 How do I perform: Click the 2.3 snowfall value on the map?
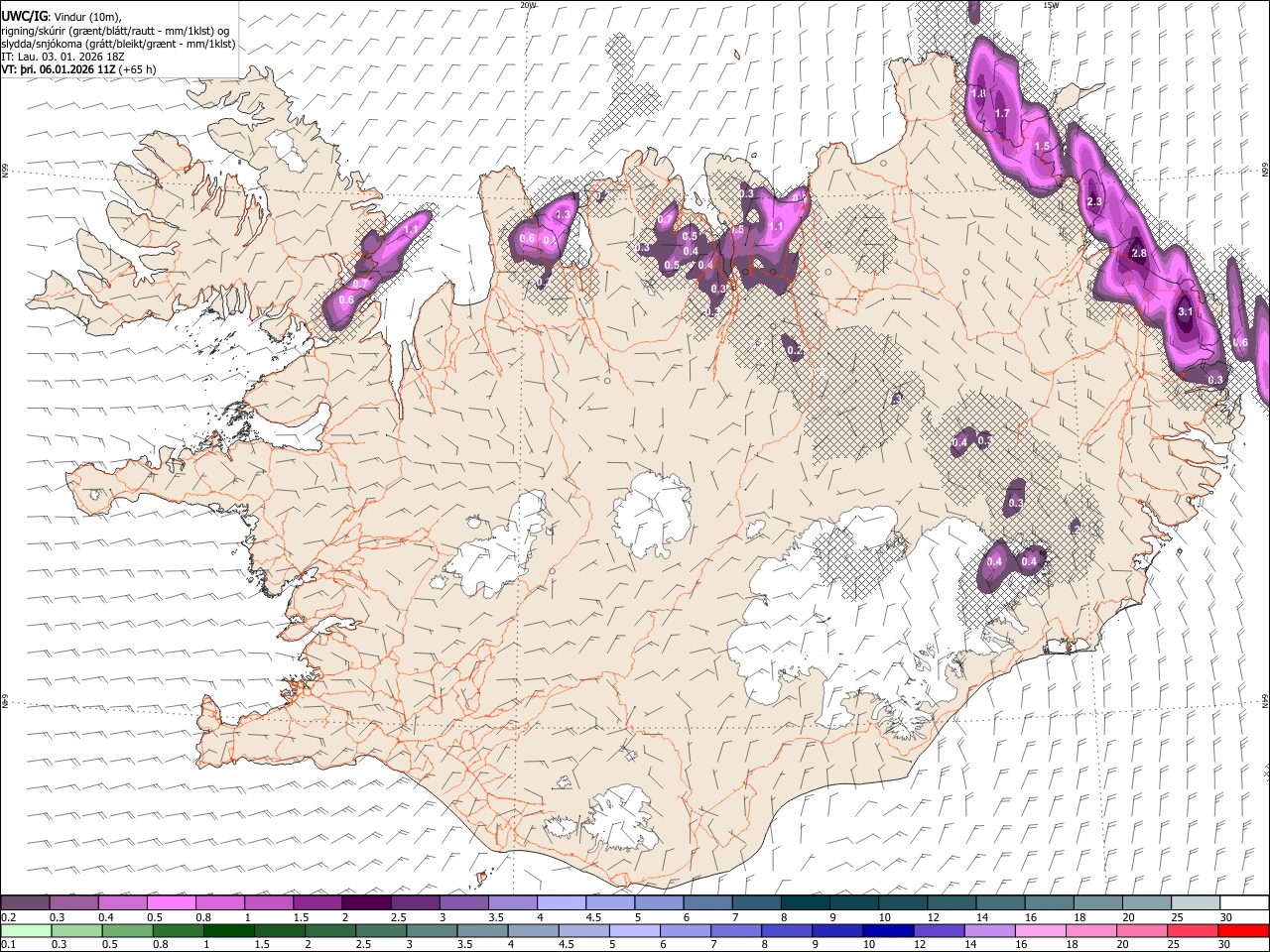click(1094, 202)
